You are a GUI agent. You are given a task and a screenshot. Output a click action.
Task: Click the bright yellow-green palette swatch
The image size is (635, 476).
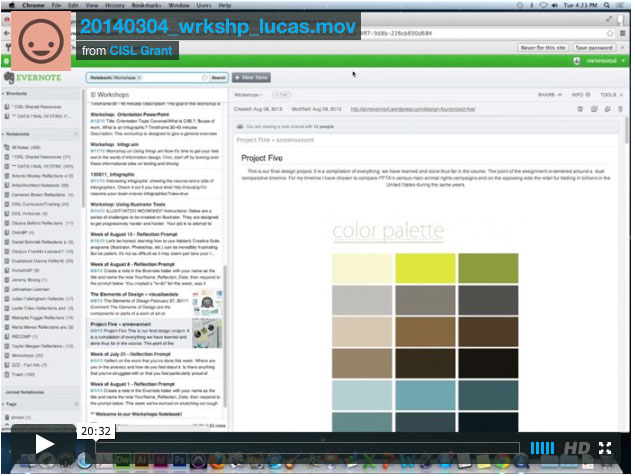[x=425, y=268]
